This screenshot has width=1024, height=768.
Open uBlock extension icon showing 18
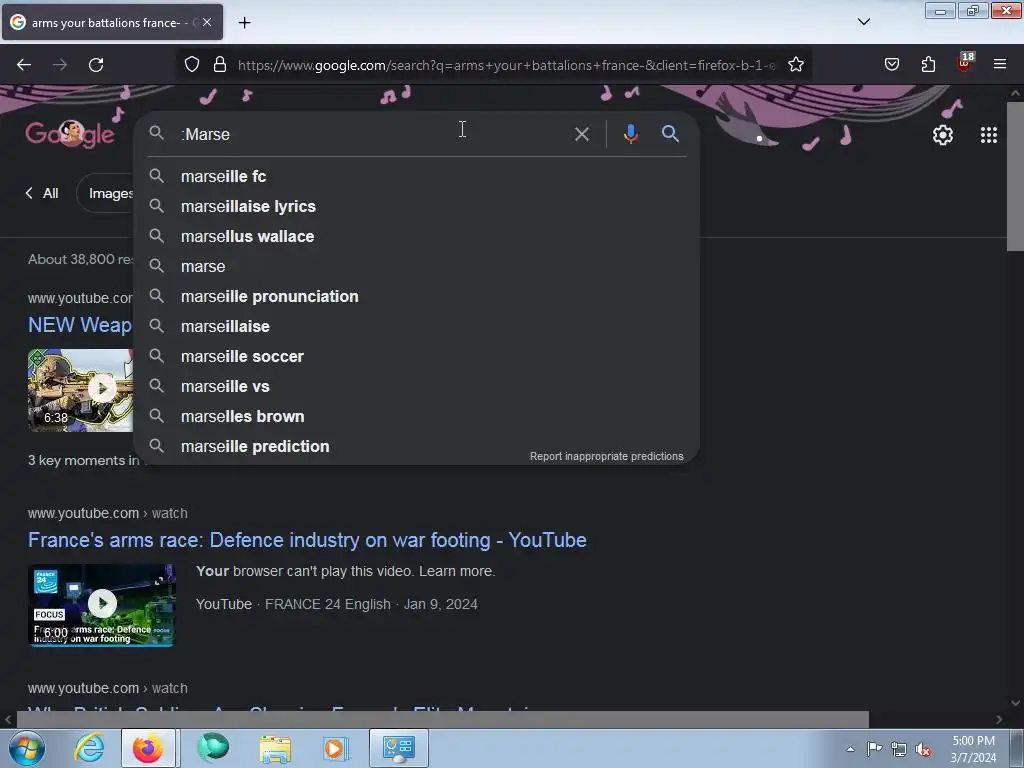pos(965,63)
